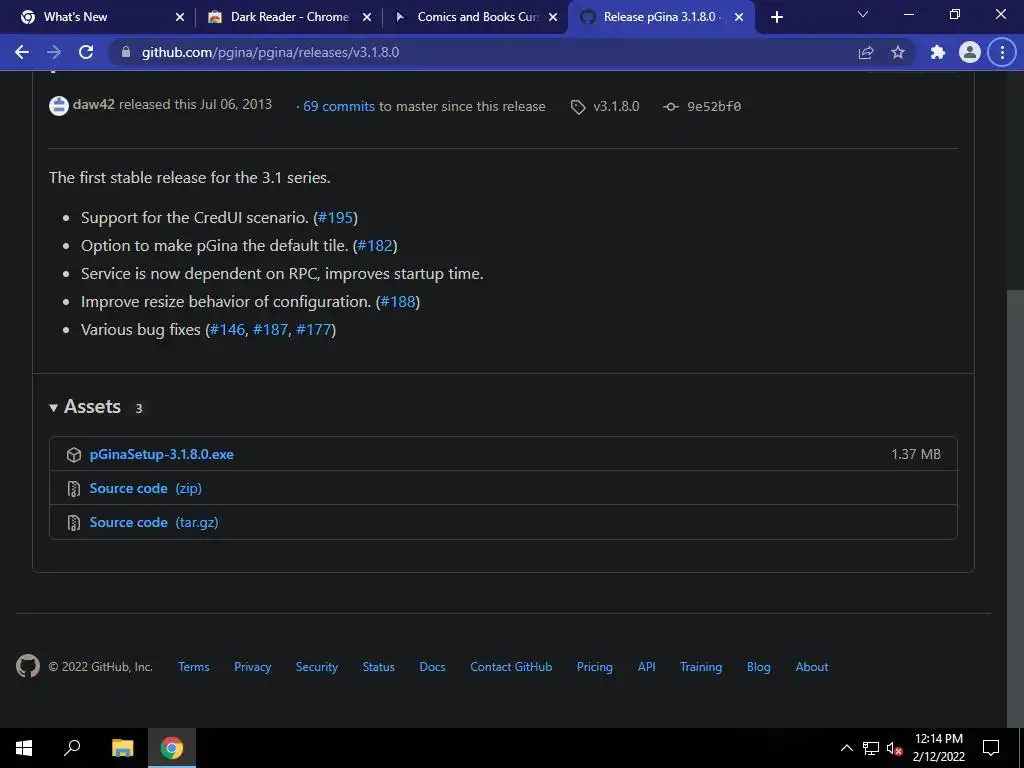1024x768 pixels.
Task: Open Windows taskbar search
Action: tap(72, 748)
